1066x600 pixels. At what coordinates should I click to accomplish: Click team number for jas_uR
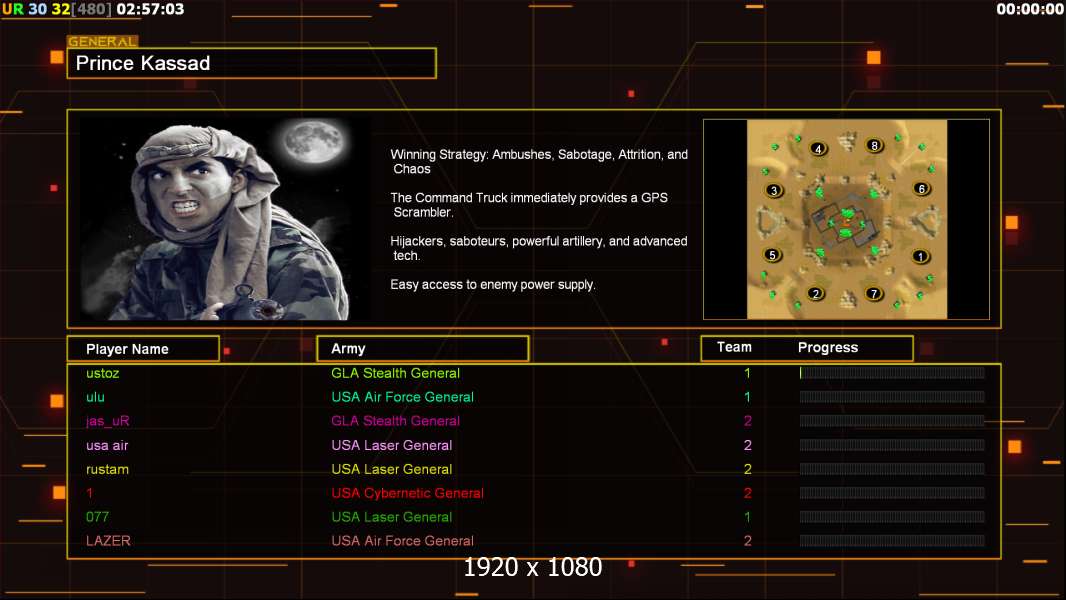[748, 421]
